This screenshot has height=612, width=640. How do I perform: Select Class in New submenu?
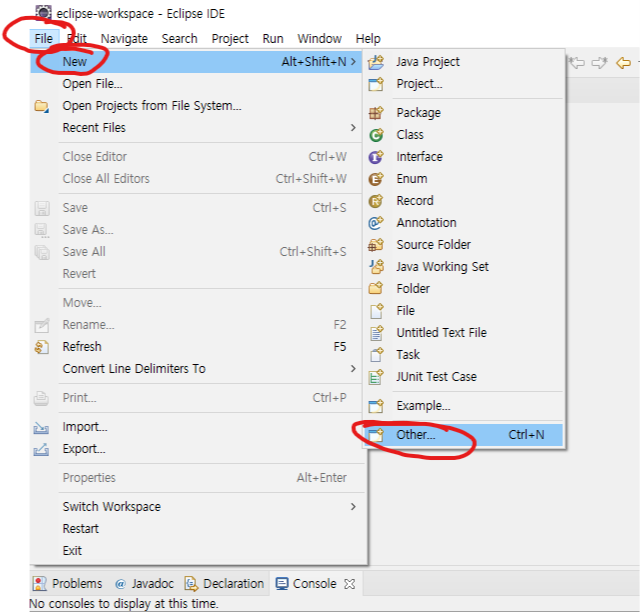[x=464, y=135]
